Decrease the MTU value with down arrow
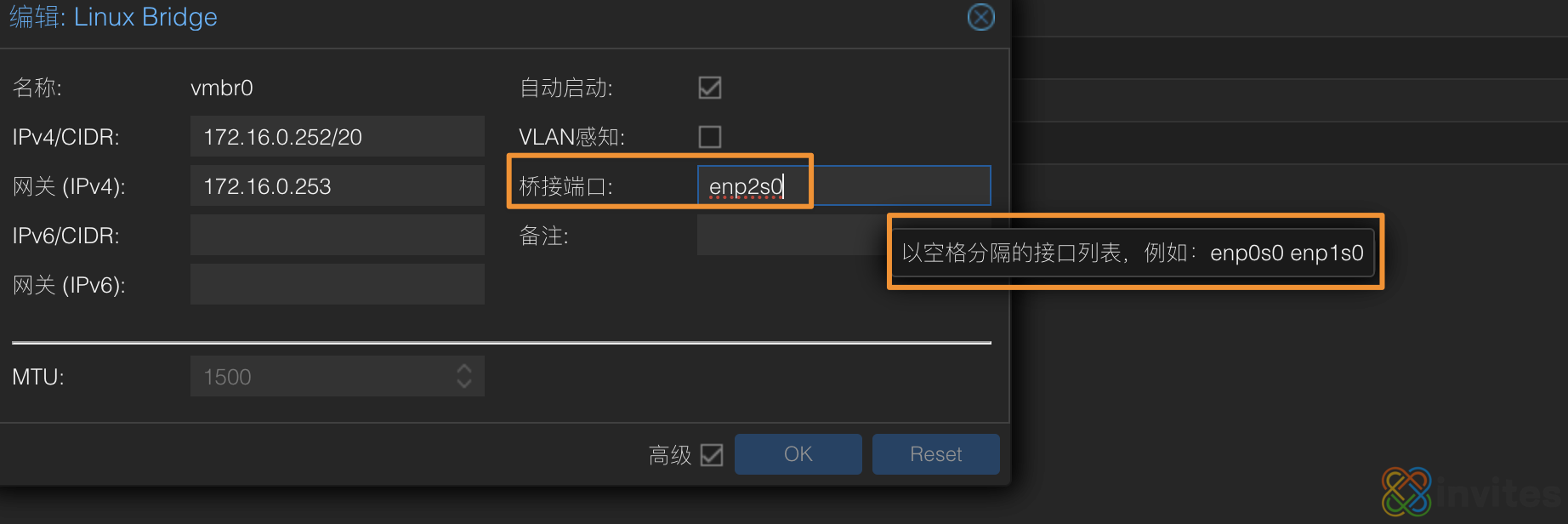This screenshot has height=524, width=1568. tap(464, 384)
